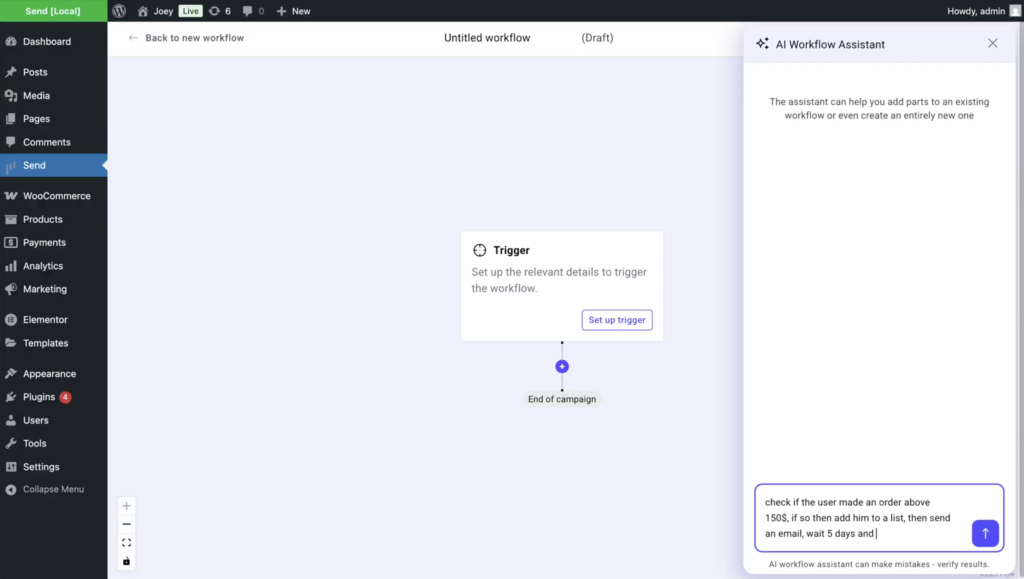Toggle canvas interactivity lock
This screenshot has height=579, width=1024.
coord(127,561)
